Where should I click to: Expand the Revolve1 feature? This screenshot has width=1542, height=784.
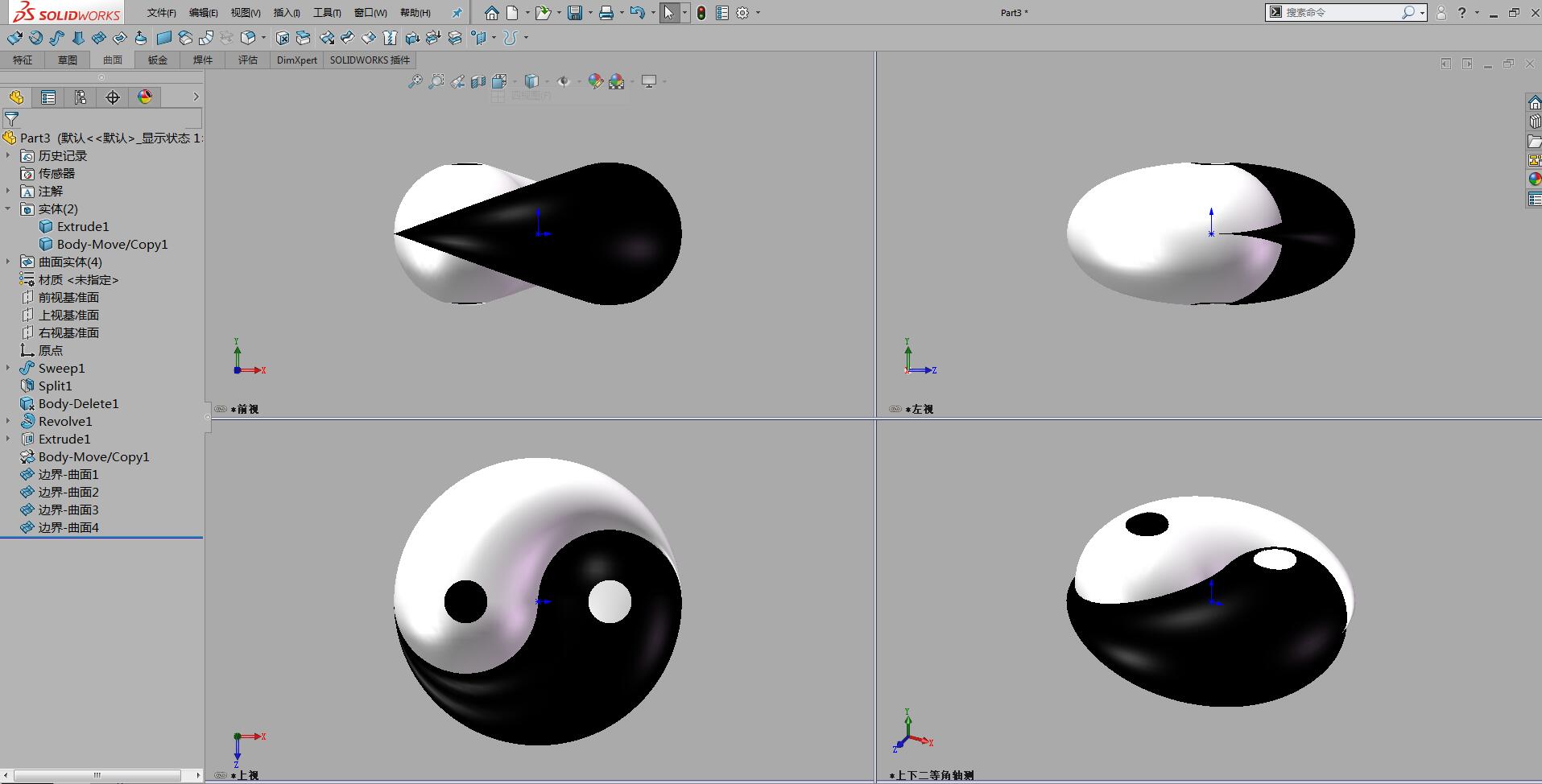click(x=8, y=421)
